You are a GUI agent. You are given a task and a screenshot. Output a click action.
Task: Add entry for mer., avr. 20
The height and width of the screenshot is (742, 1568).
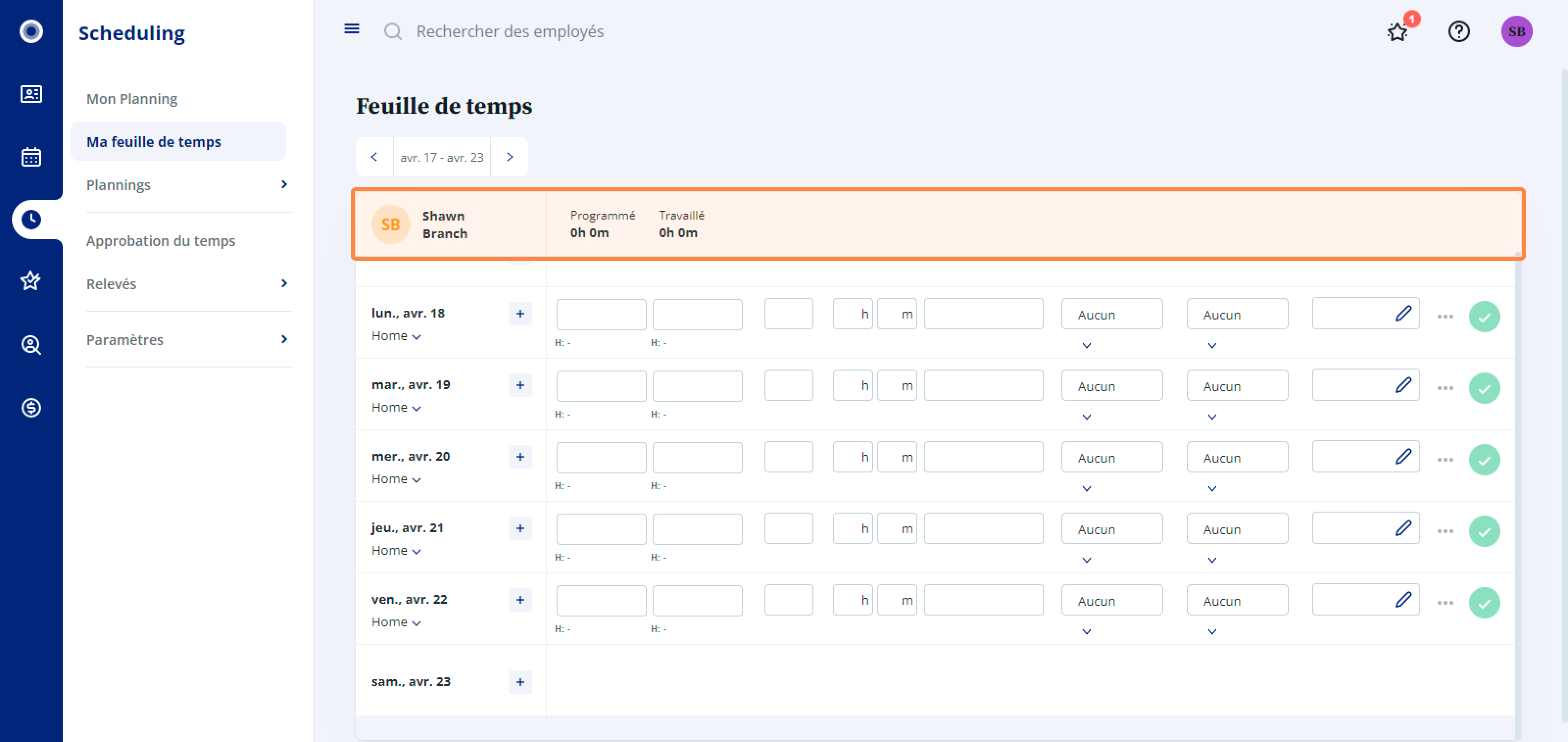(520, 457)
